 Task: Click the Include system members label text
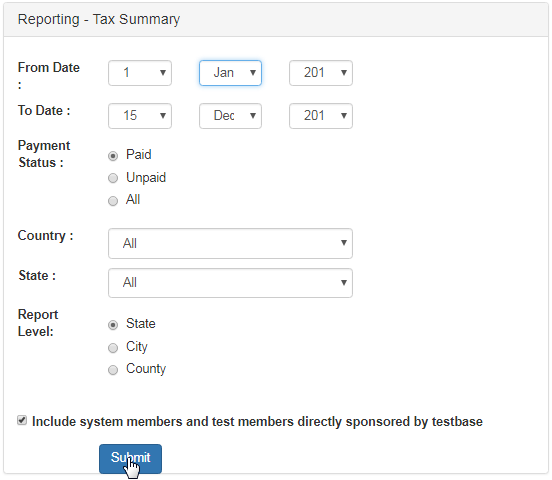coord(257,422)
